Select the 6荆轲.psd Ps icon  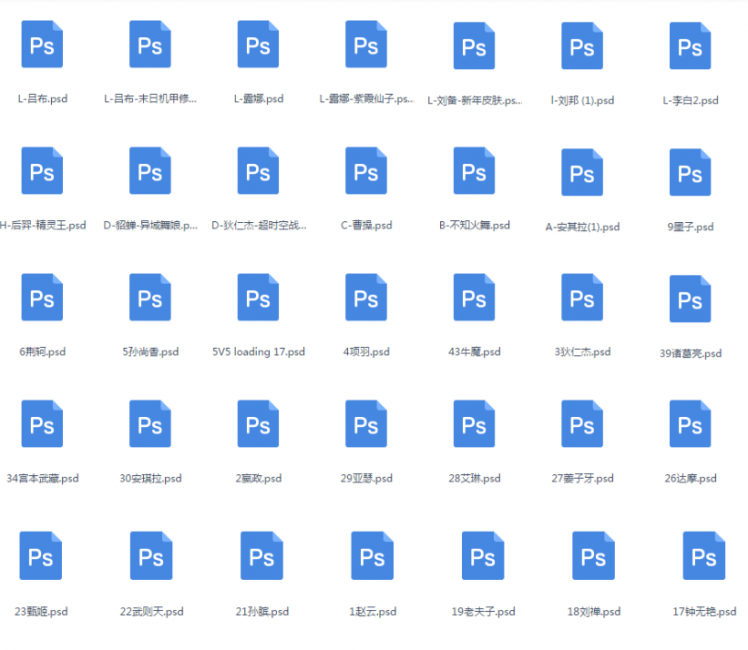tap(42, 297)
